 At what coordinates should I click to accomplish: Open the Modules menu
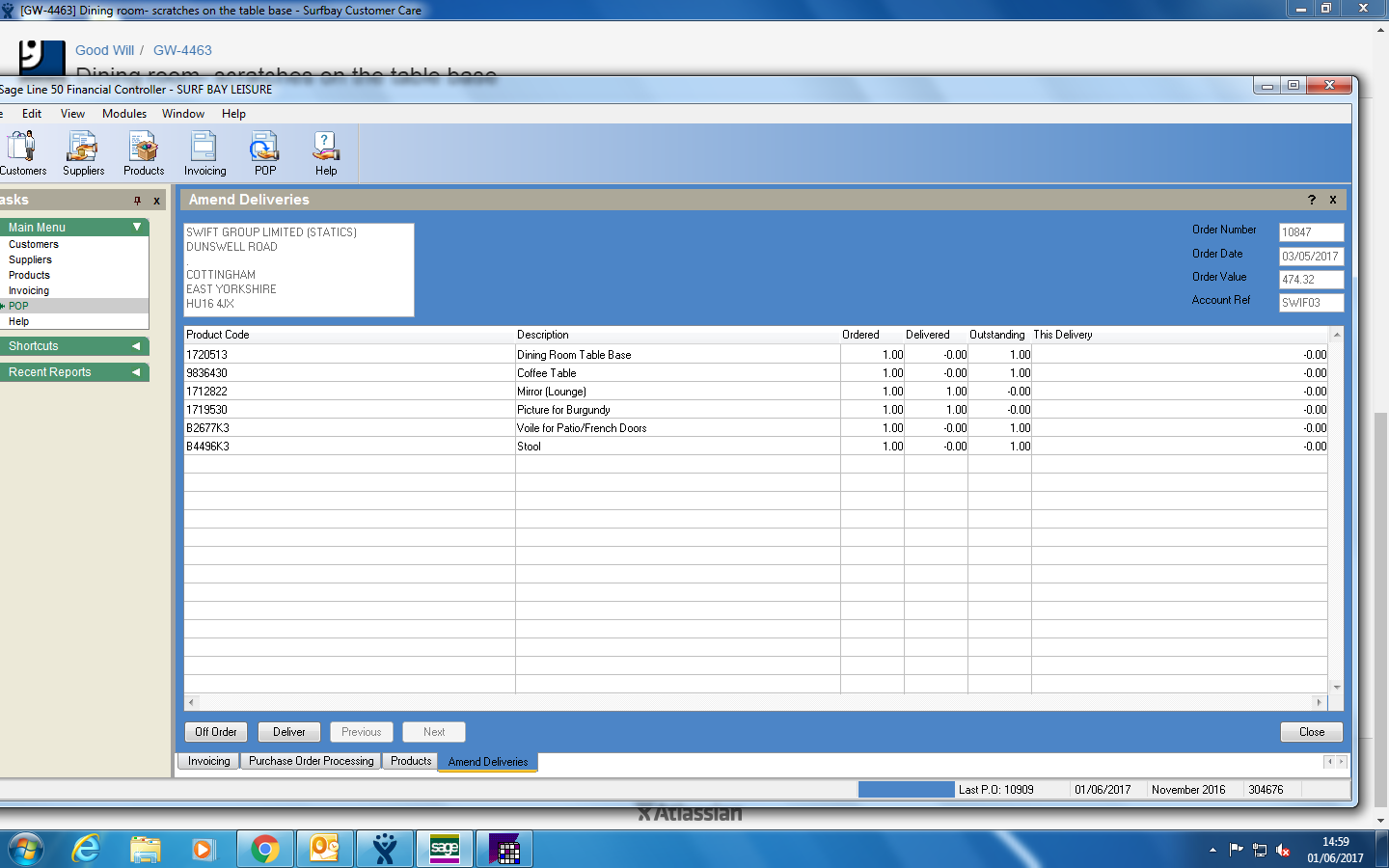pyautogui.click(x=124, y=114)
